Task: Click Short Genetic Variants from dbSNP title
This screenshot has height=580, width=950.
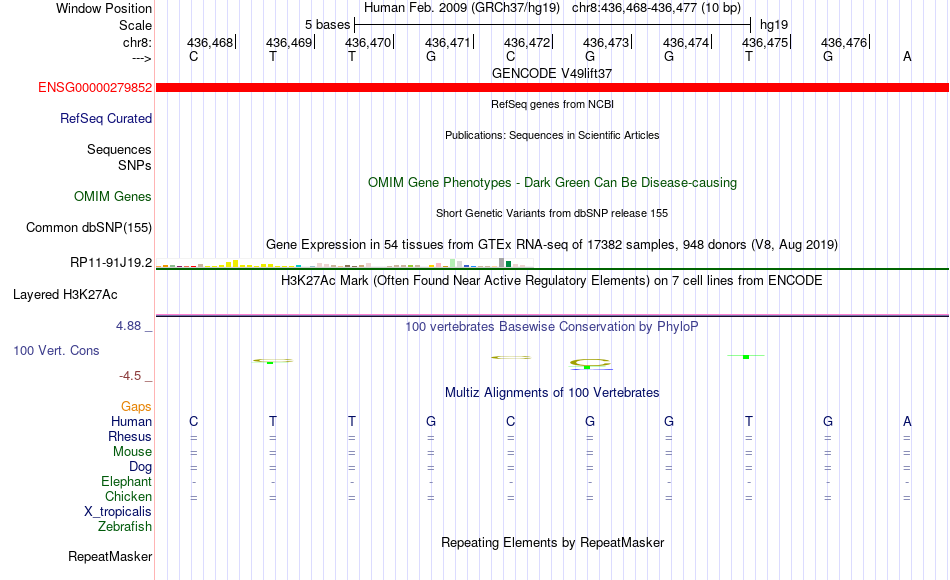Action: pos(552,213)
